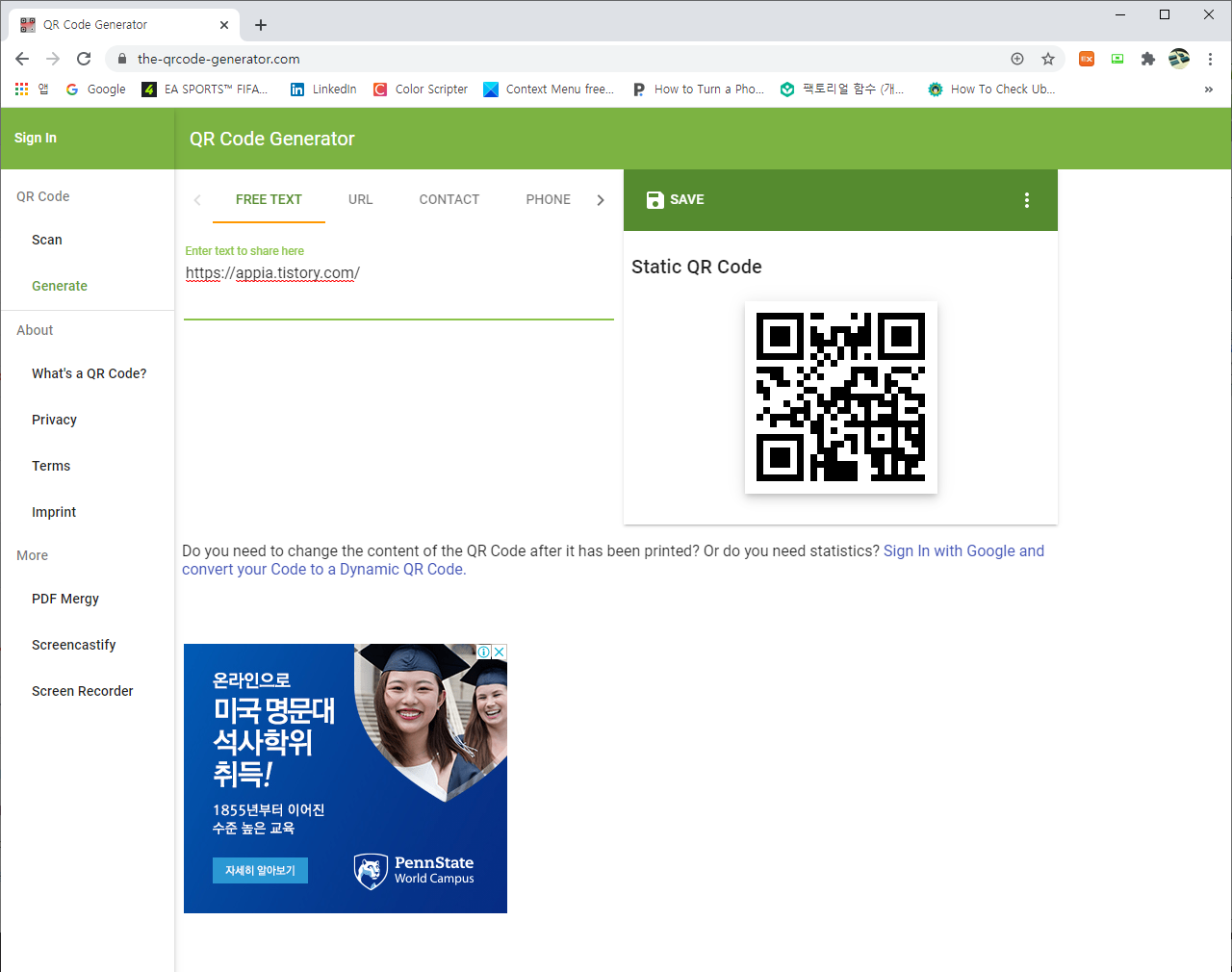Switch to the URL tab
The width and height of the screenshot is (1232, 972).
[x=361, y=199]
